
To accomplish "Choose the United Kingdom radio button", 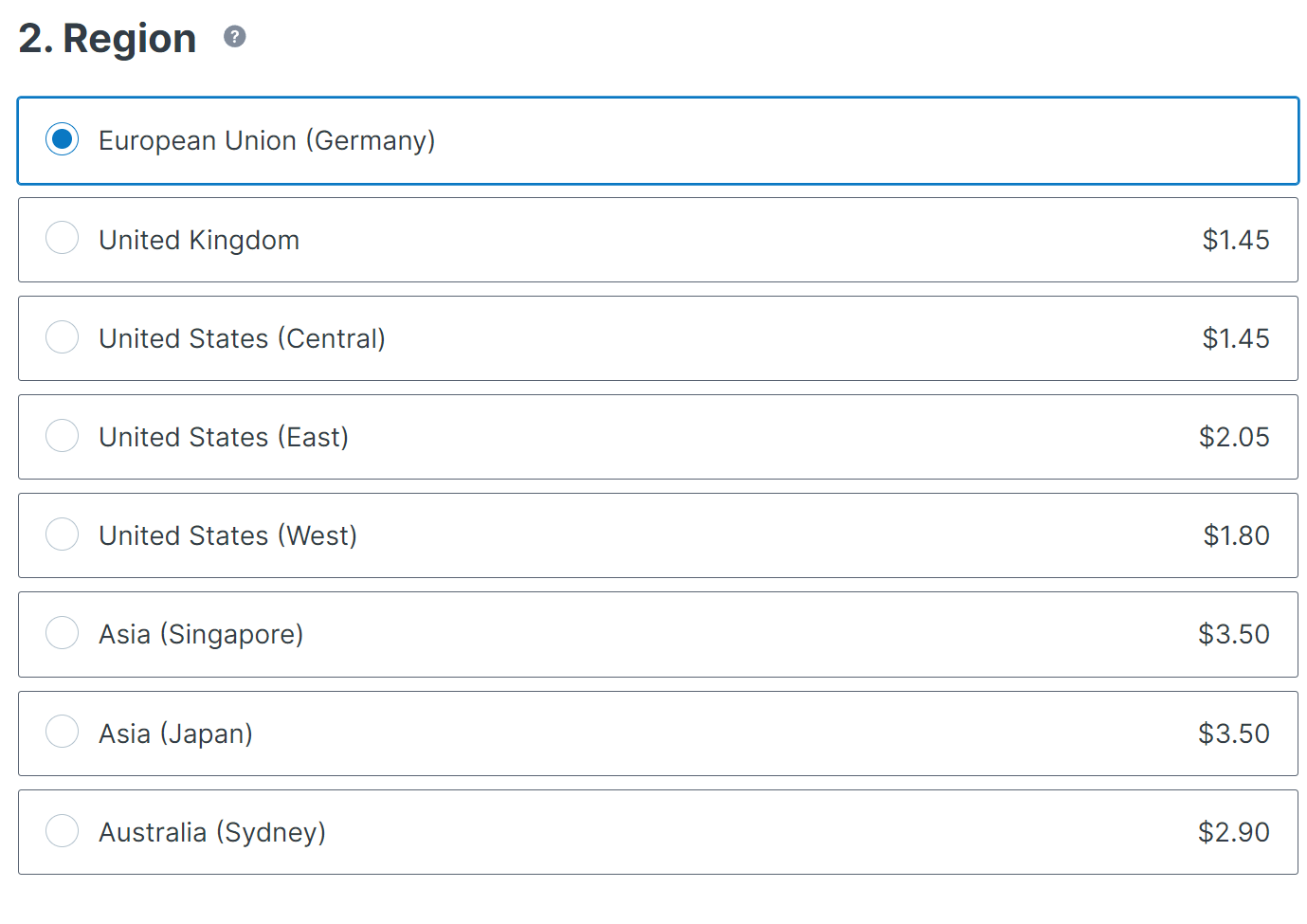I will click(63, 238).
